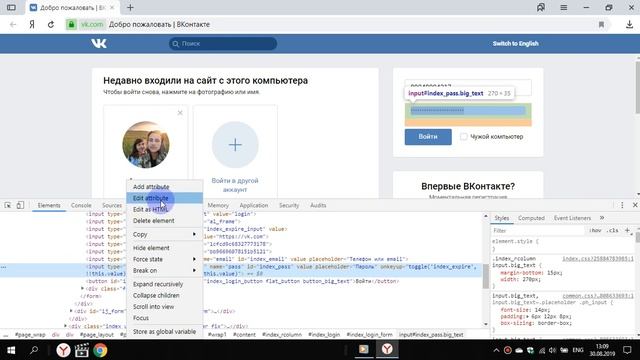Select Add attribute from context menu

pyautogui.click(x=164, y=187)
